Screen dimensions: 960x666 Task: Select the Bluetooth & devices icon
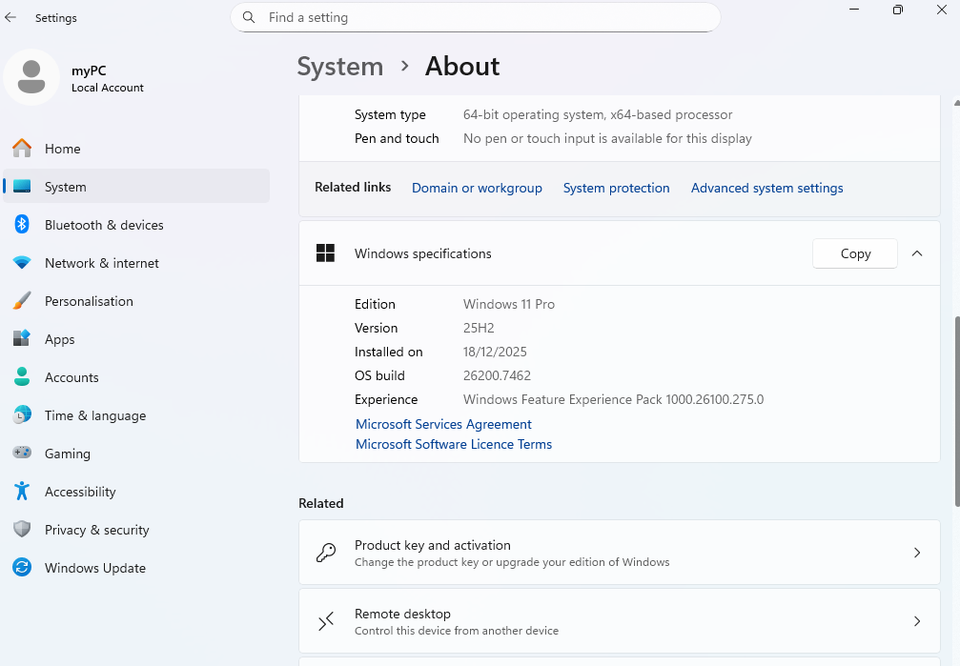[22, 224]
